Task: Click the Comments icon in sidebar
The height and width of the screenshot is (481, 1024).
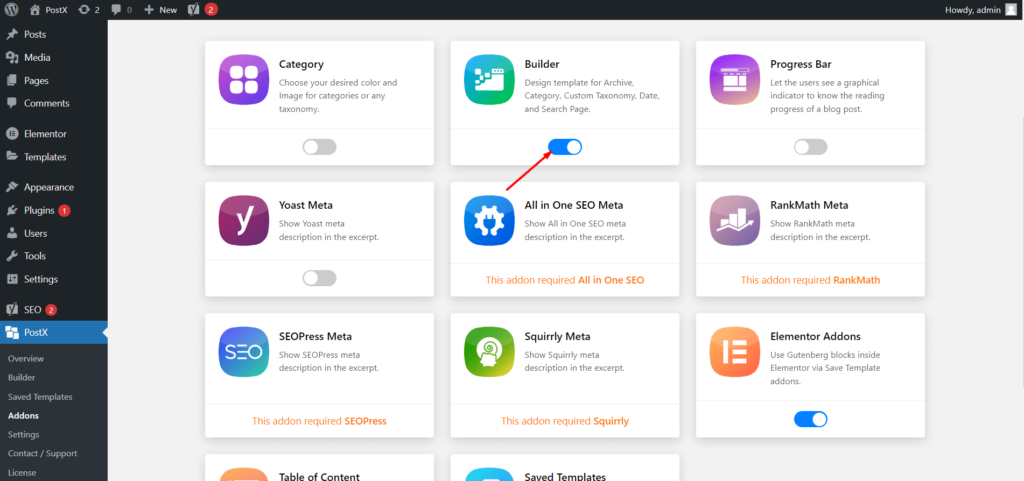Action: [x=12, y=103]
